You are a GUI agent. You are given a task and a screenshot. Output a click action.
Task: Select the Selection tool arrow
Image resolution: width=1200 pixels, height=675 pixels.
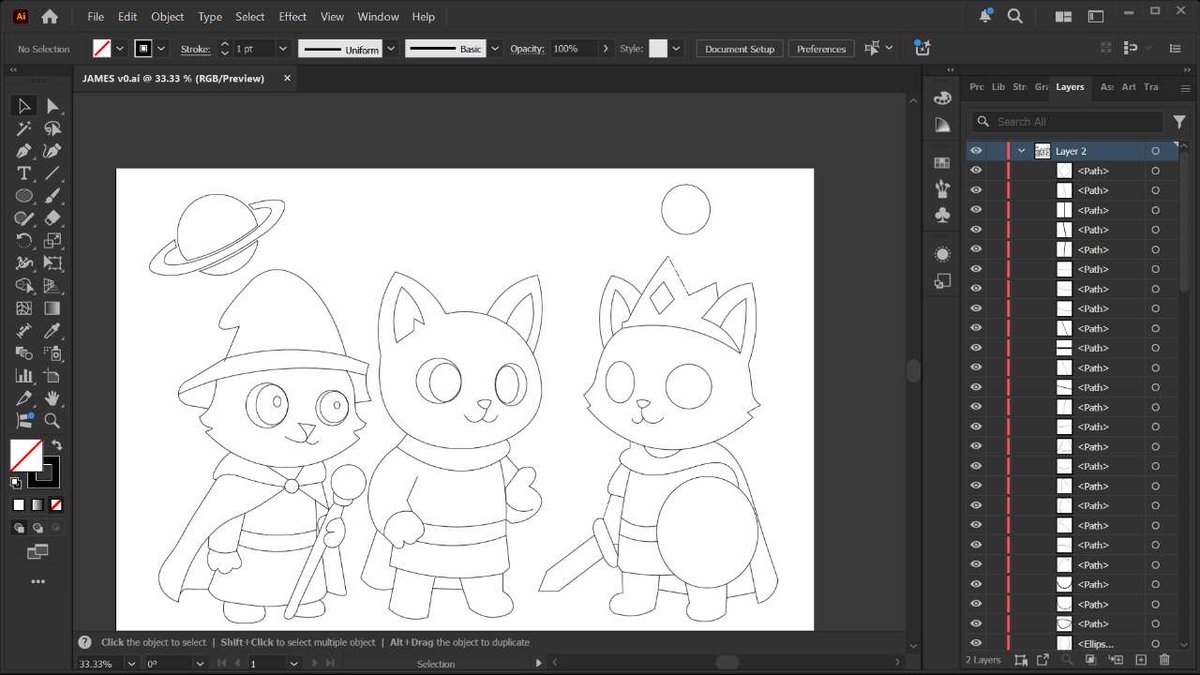click(x=25, y=106)
